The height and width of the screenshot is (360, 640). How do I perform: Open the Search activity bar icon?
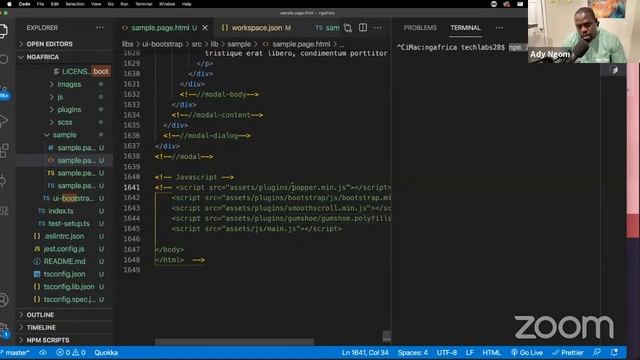pyautogui.click(x=3, y=59)
